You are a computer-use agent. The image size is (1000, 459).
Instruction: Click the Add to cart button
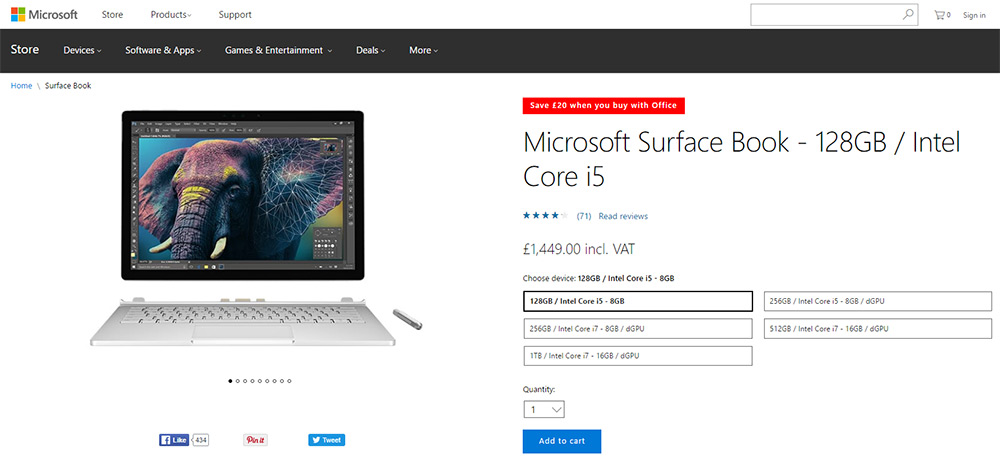point(562,441)
